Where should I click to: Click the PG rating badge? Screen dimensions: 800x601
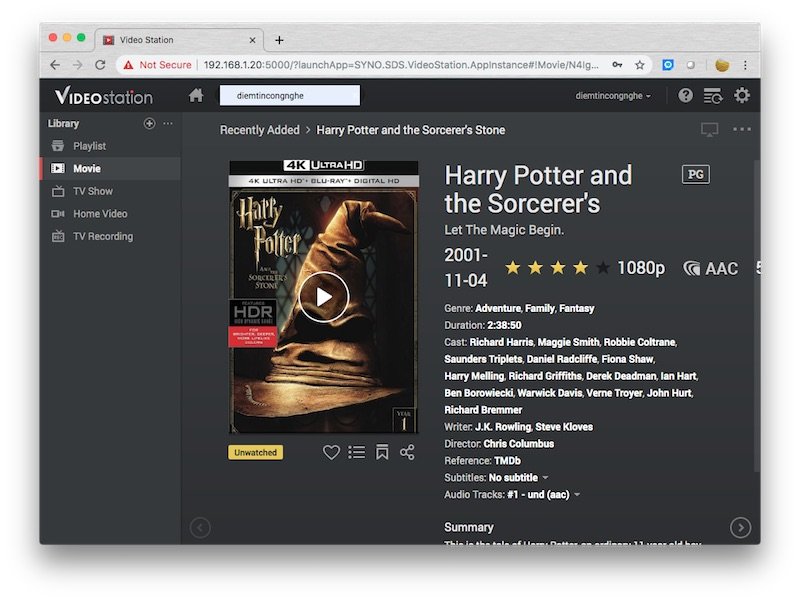point(695,174)
